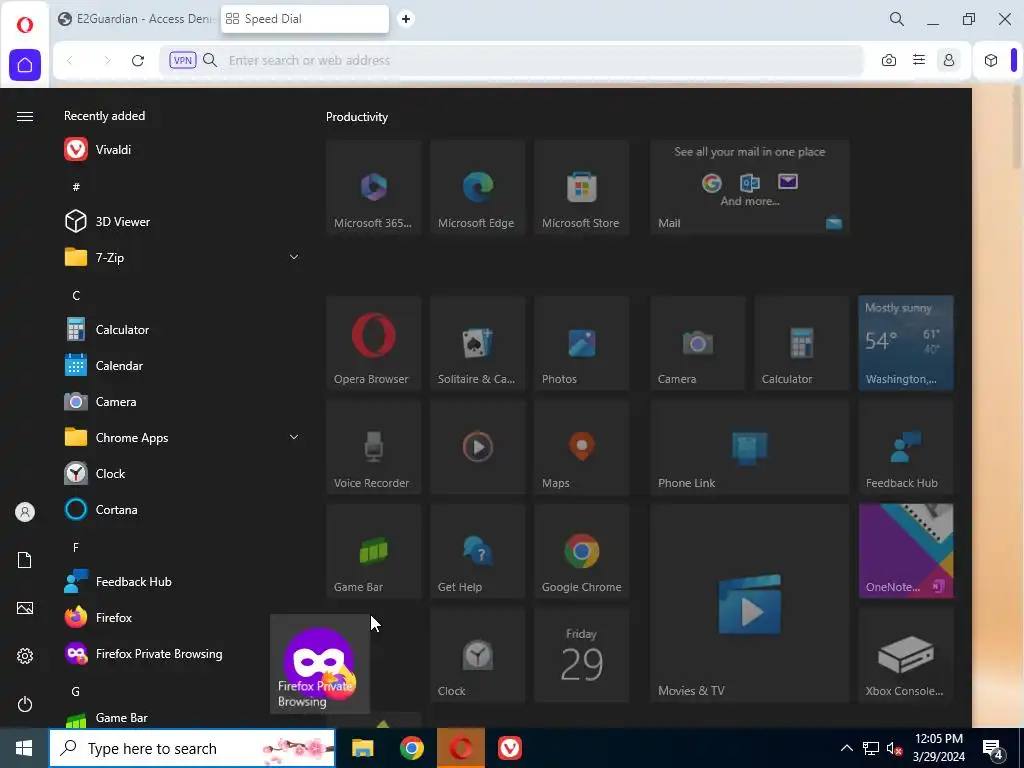1024x768 pixels.
Task: Jump to letter C section header
Action: pos(76,296)
